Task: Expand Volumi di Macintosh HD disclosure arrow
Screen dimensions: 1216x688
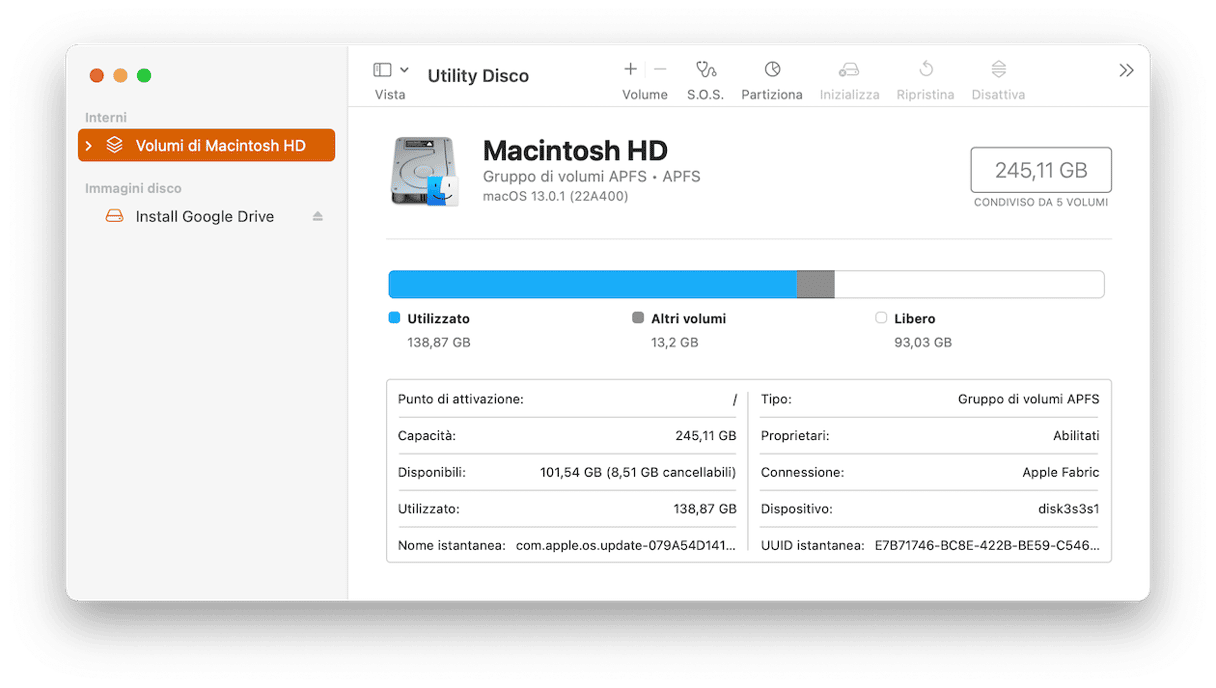Action: tap(89, 146)
